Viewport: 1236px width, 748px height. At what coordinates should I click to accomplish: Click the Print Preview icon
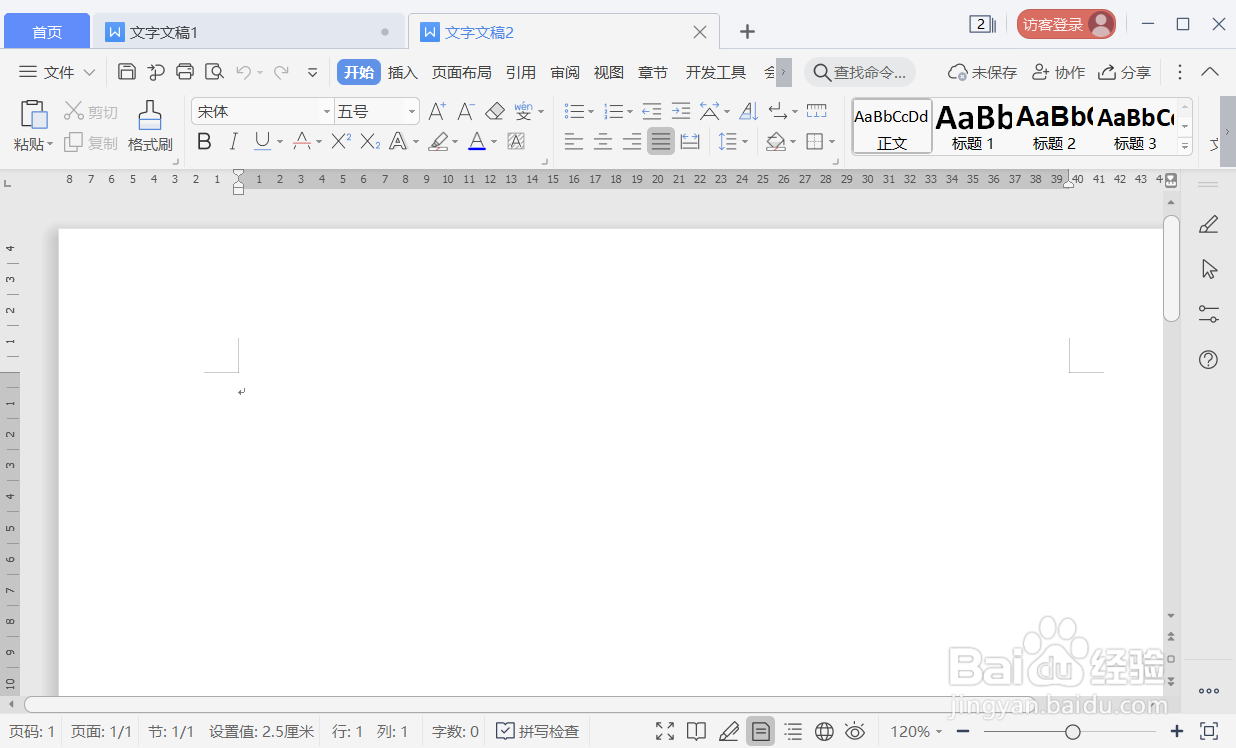[x=214, y=71]
